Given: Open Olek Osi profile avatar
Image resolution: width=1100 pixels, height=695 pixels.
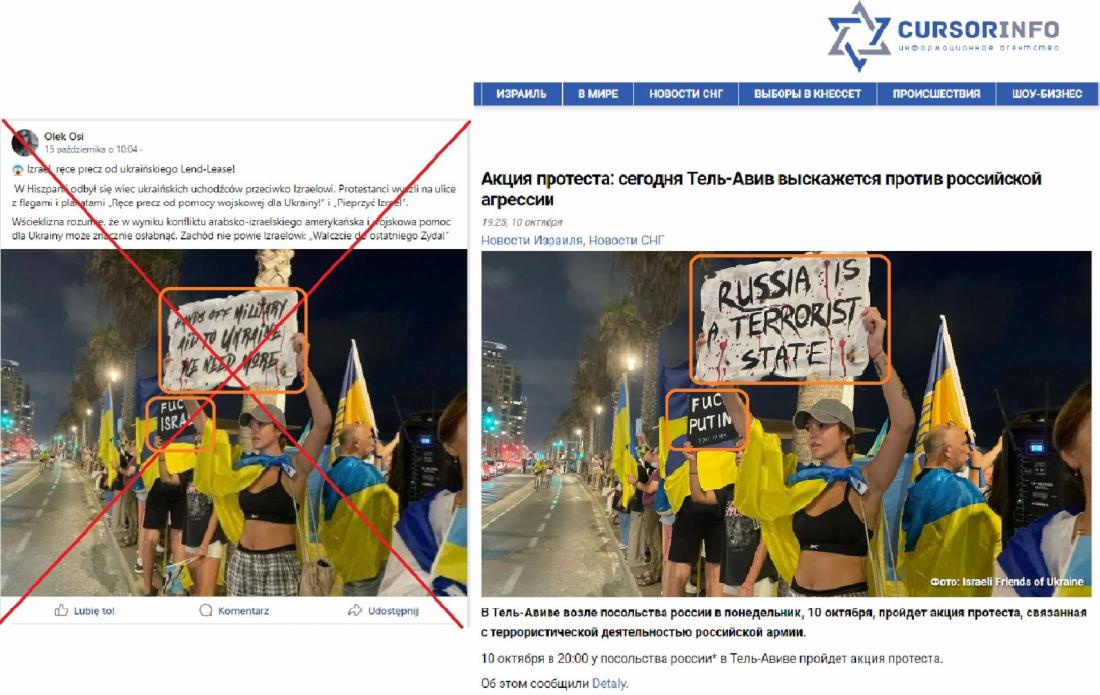Looking at the screenshot, I should pos(25,142).
